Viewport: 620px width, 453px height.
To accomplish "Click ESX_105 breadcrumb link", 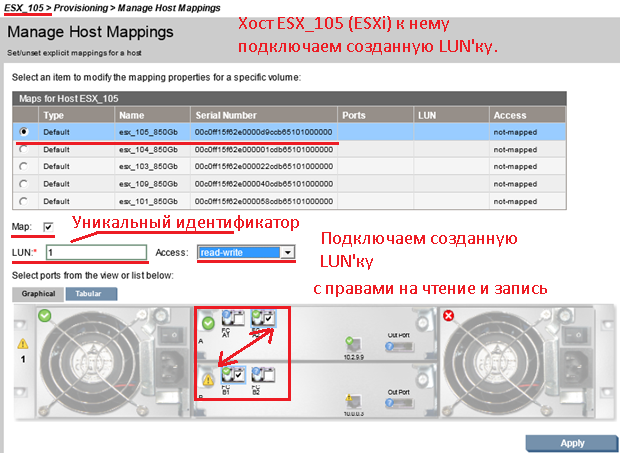I will 22,8.
